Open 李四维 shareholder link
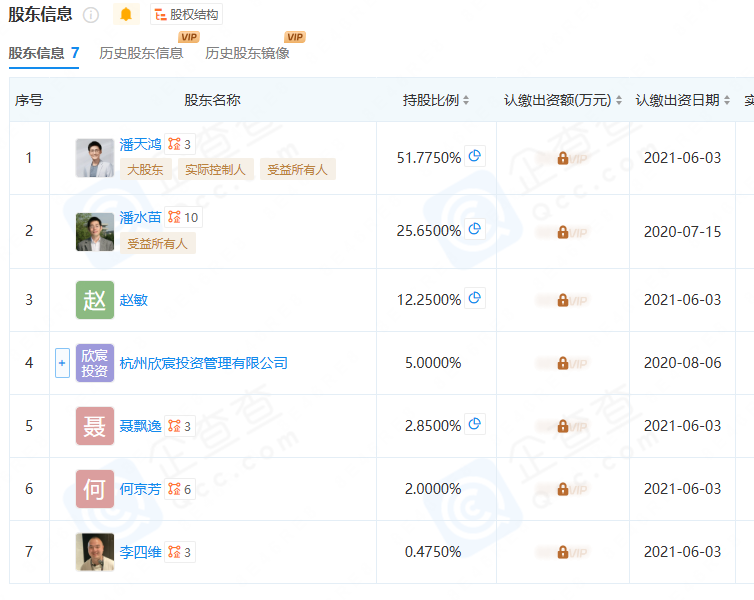This screenshot has width=754, height=600. [140, 552]
